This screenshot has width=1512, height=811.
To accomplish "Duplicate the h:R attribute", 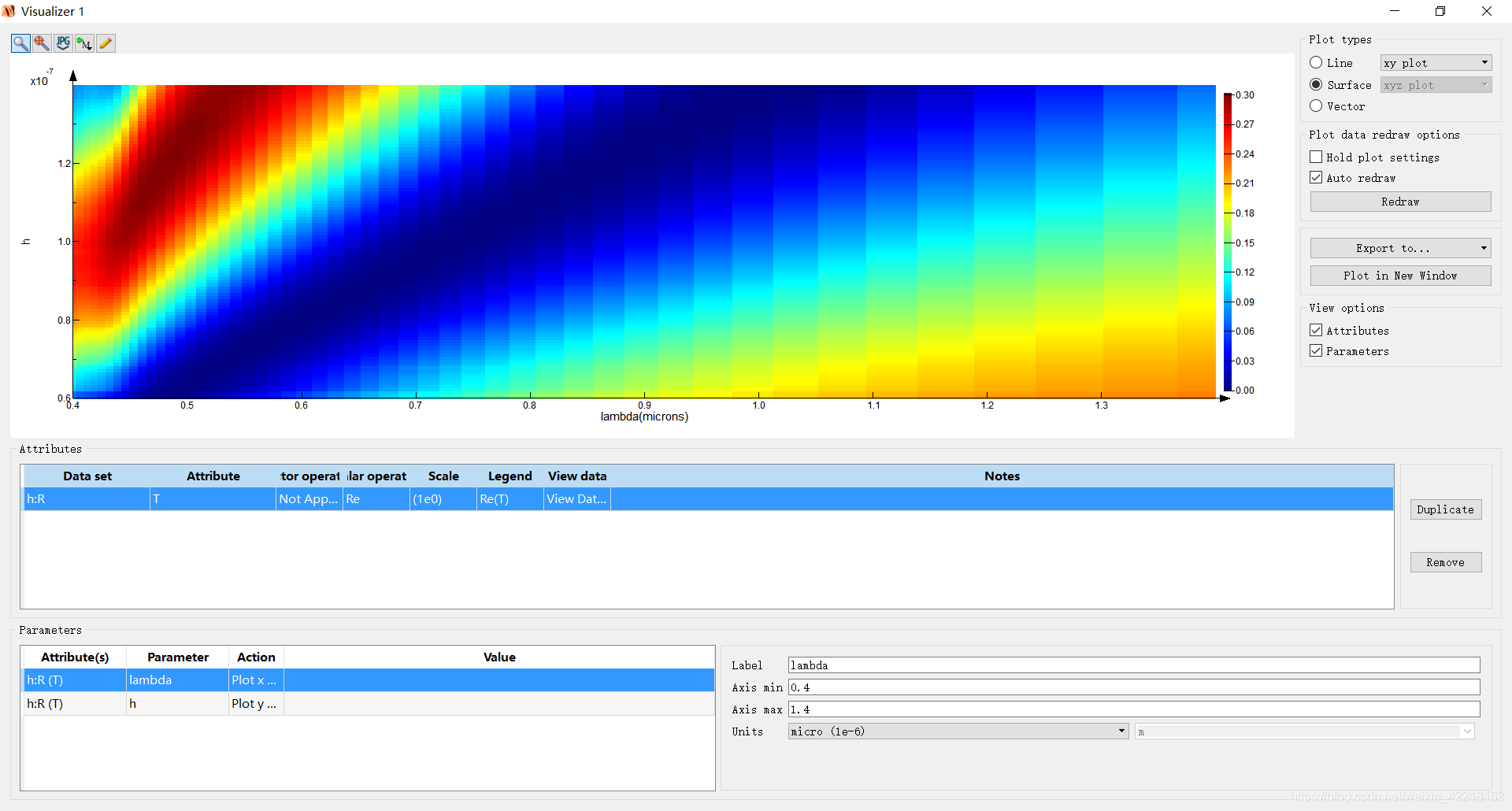I will pyautogui.click(x=1445, y=509).
